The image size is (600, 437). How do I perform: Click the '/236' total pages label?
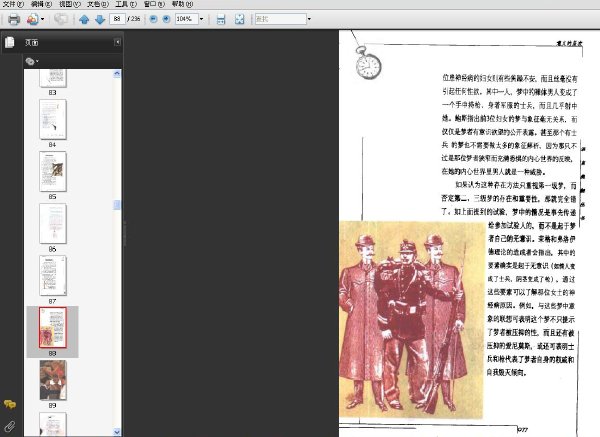point(134,19)
